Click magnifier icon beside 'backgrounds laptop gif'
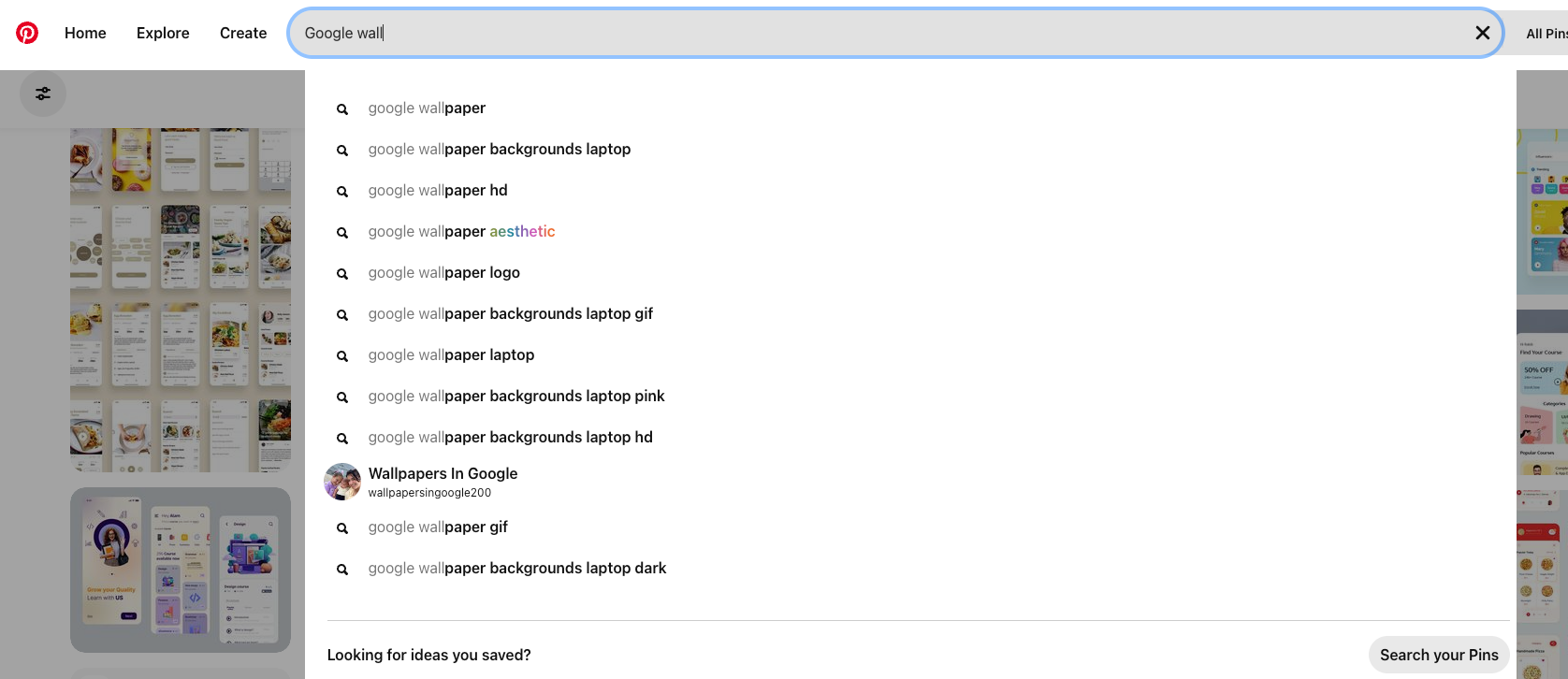The width and height of the screenshot is (1568, 679). point(342,315)
